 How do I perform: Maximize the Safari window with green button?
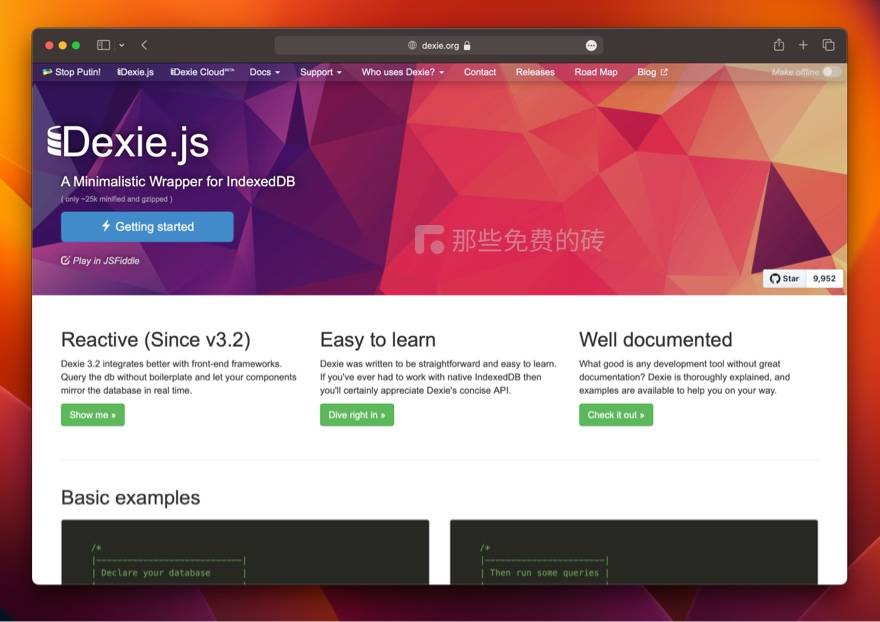tap(76, 45)
